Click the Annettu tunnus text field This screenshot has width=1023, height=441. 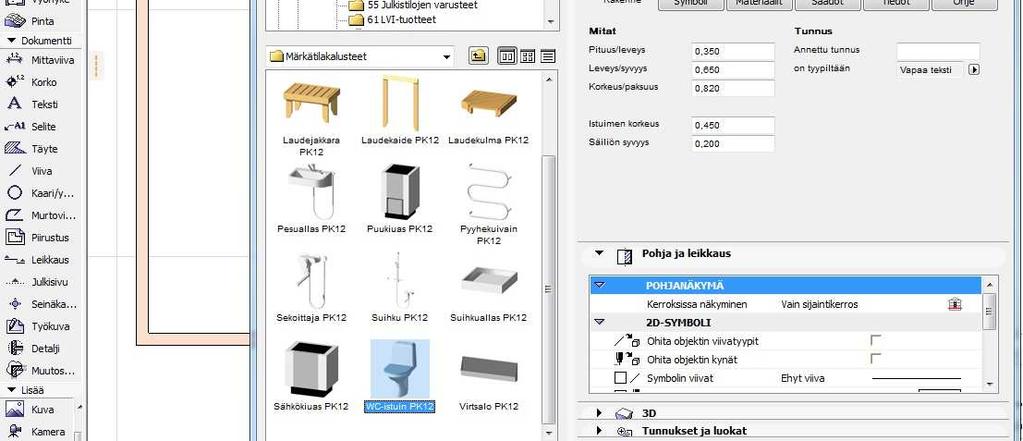(x=938, y=52)
